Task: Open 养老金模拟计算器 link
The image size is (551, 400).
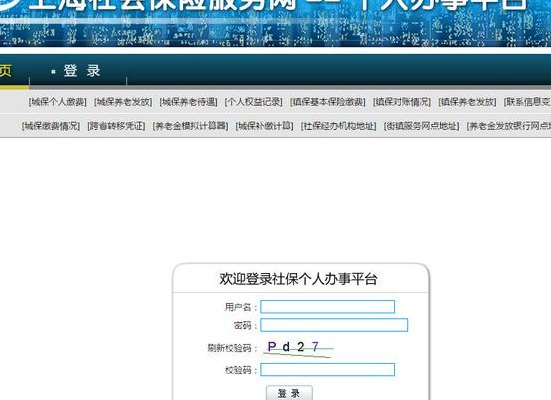Action: point(190,126)
